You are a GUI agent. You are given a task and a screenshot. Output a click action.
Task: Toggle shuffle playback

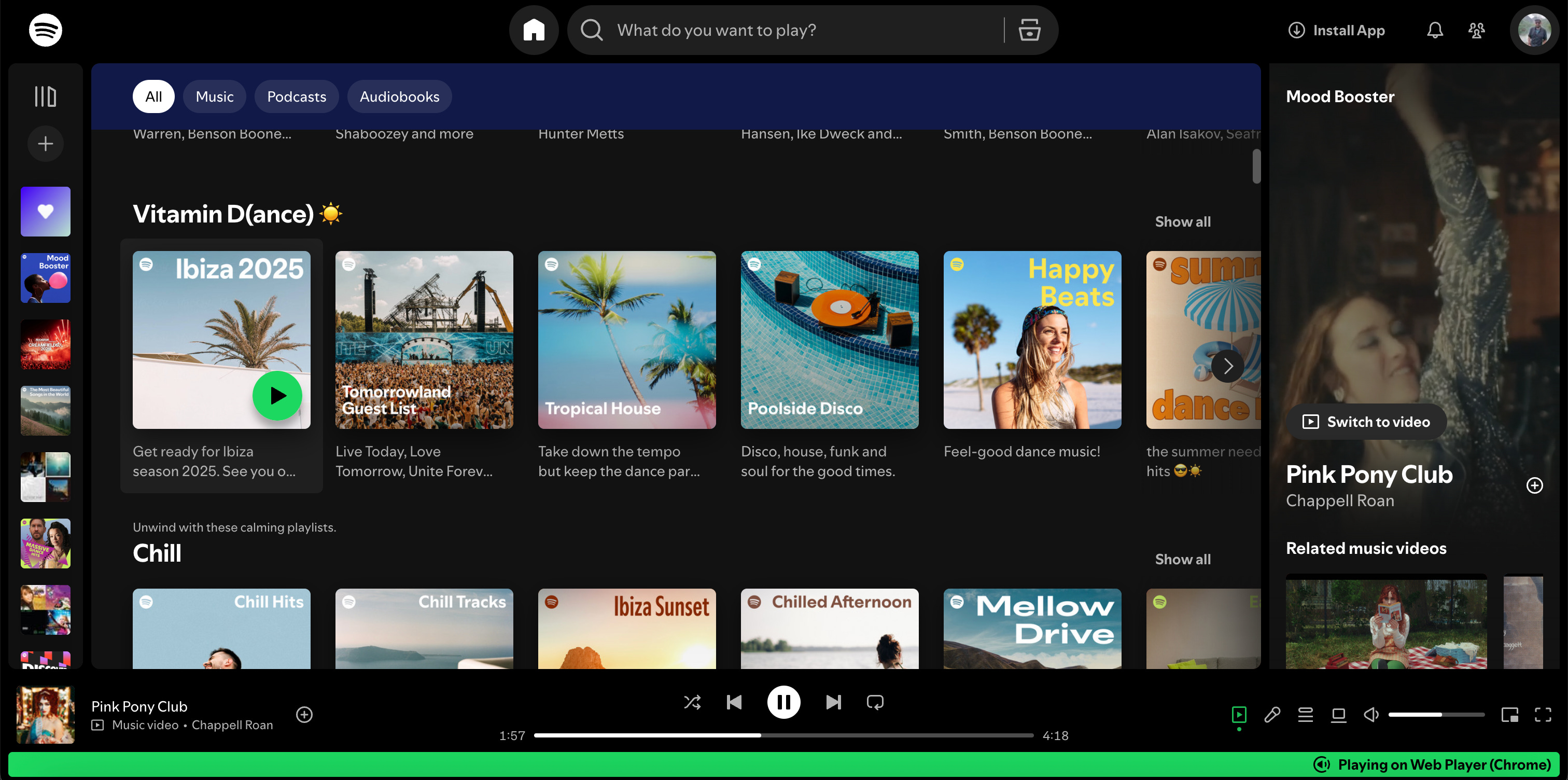click(692, 702)
